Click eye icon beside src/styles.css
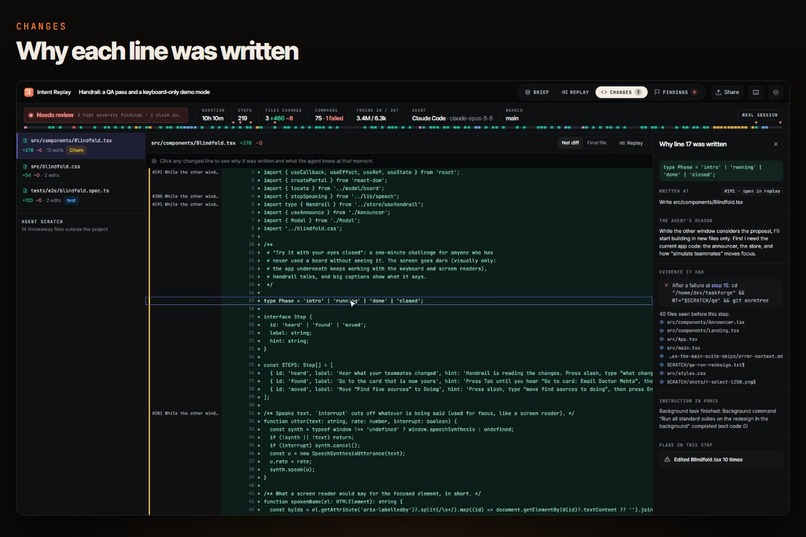806x537 pixels. point(662,374)
